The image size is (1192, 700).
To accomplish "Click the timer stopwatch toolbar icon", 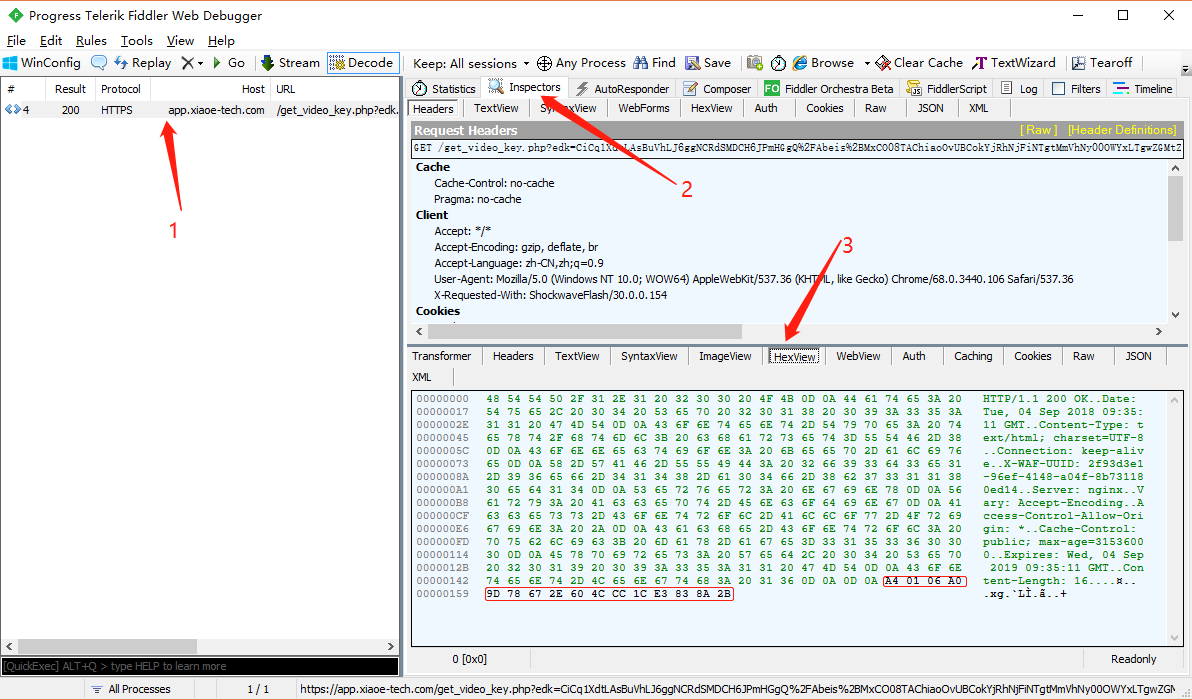I will (x=778, y=63).
